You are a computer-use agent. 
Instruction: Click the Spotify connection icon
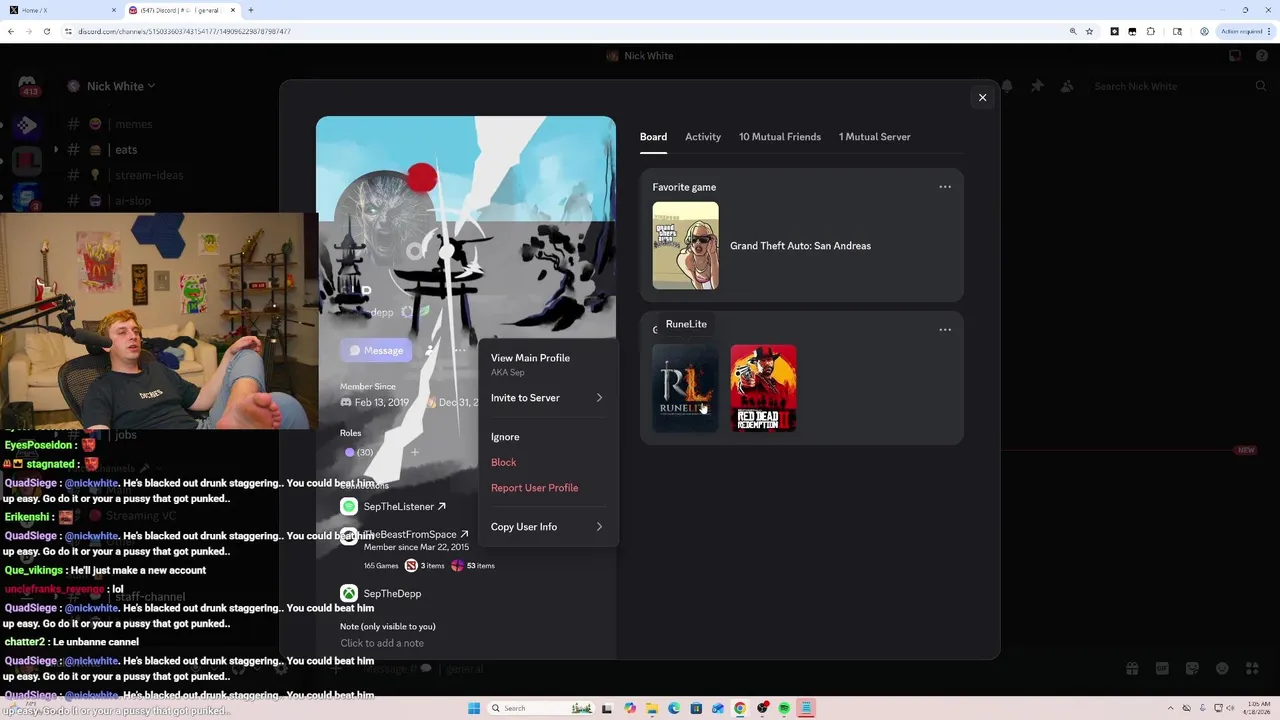(349, 507)
